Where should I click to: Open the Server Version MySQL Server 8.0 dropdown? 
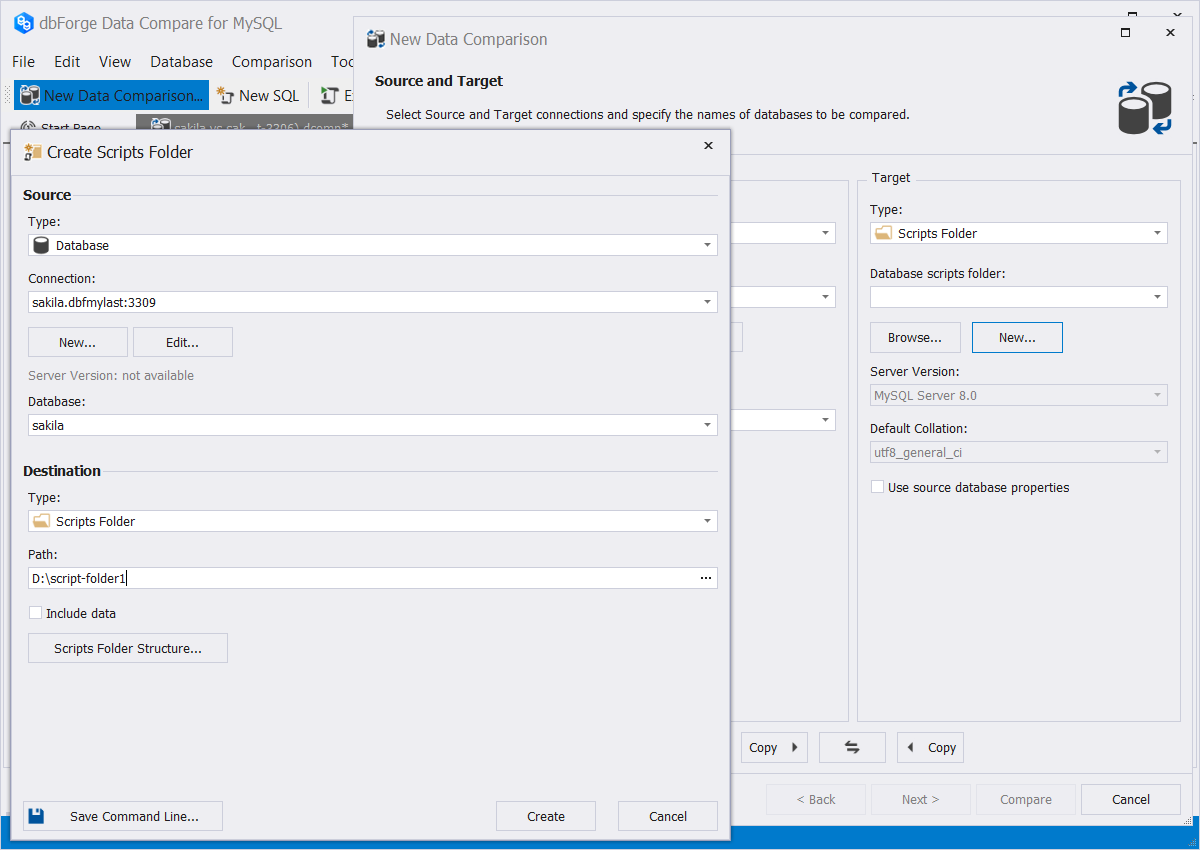coord(1157,395)
